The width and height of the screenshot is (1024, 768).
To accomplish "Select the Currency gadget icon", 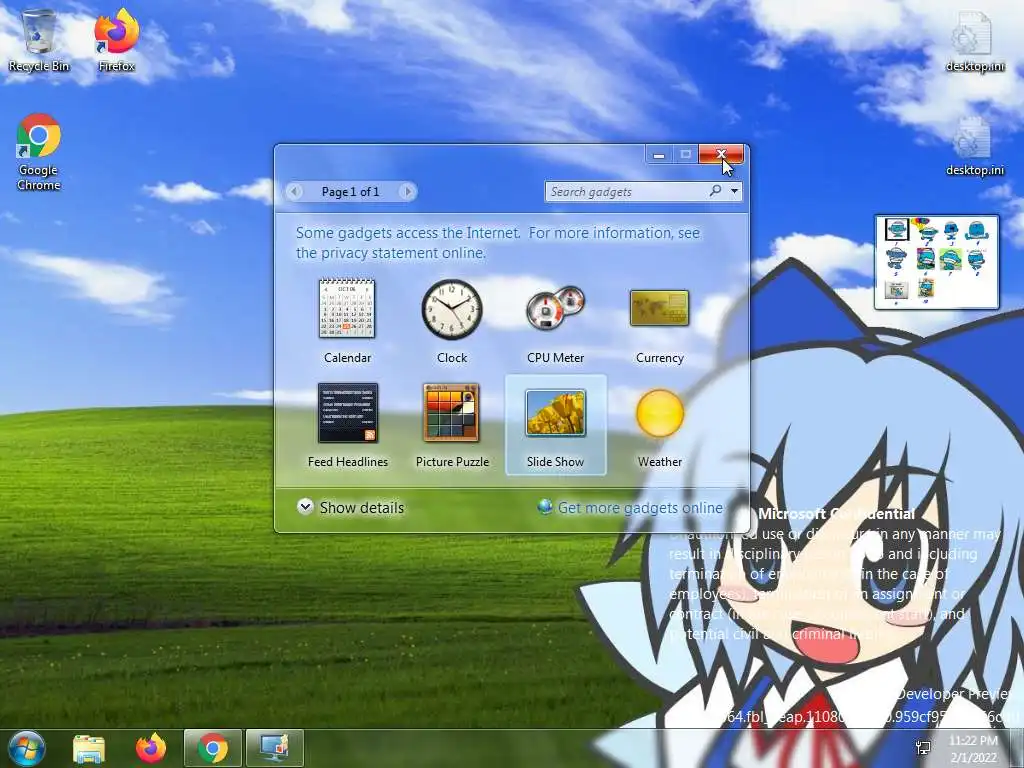I will 660,308.
